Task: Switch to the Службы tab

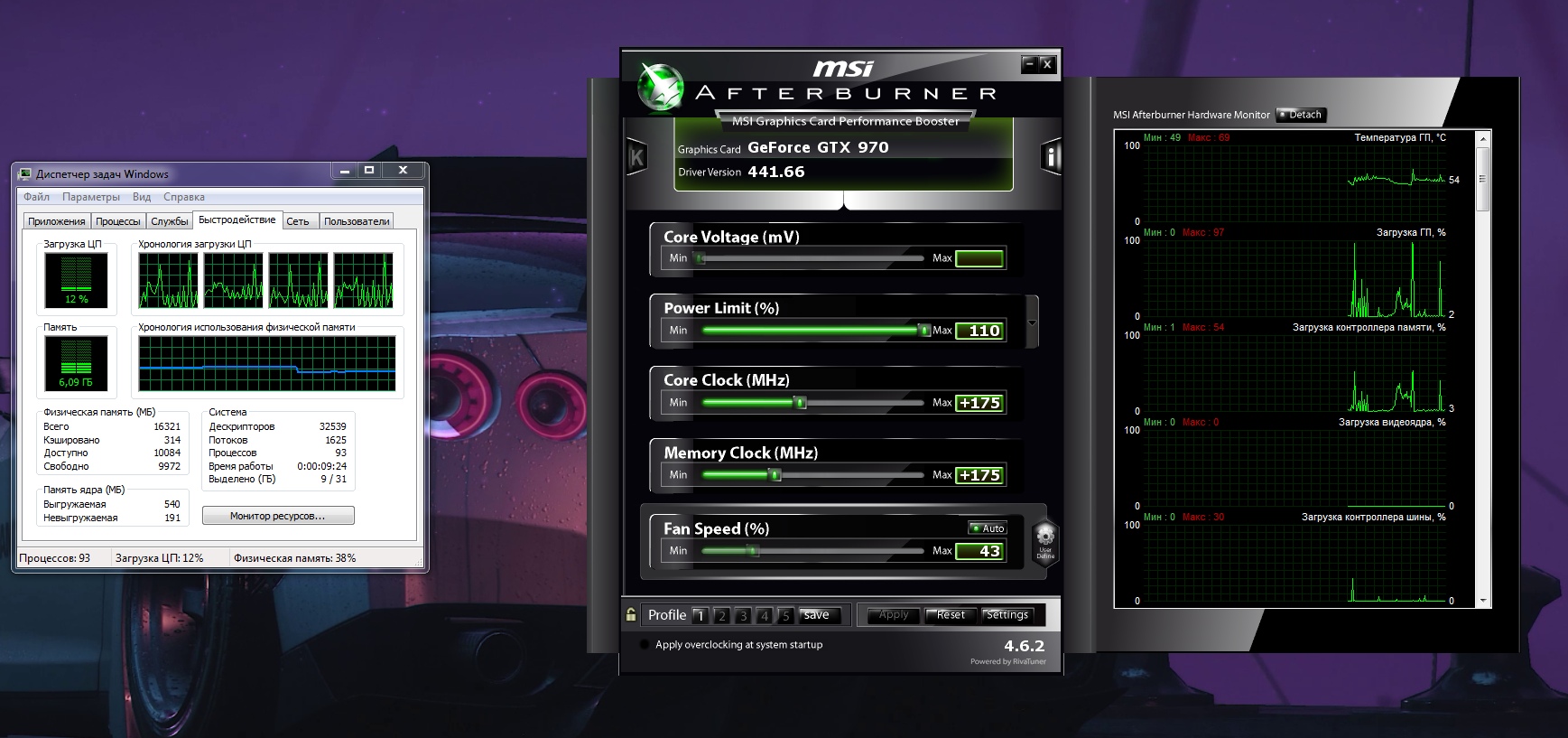Action: tap(170, 221)
